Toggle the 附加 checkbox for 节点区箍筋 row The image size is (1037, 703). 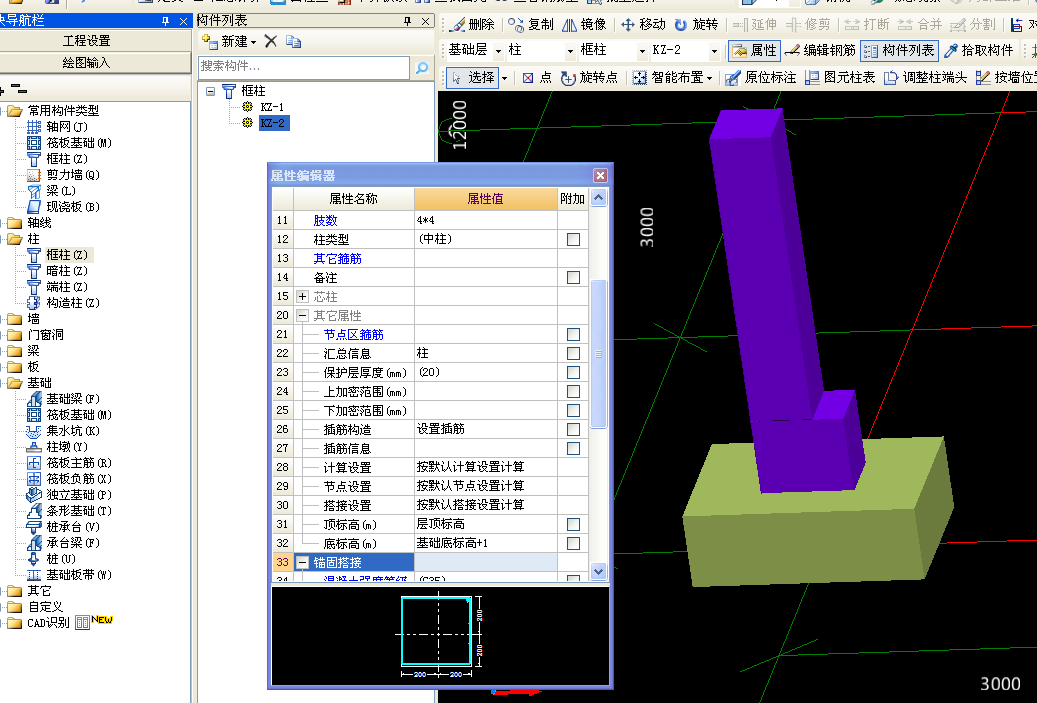click(573, 335)
